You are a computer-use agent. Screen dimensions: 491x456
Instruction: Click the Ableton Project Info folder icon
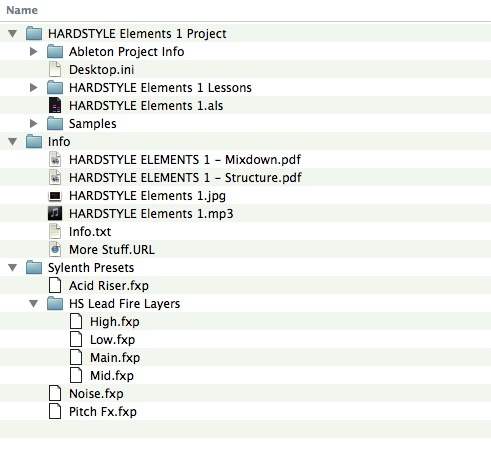tap(55, 51)
